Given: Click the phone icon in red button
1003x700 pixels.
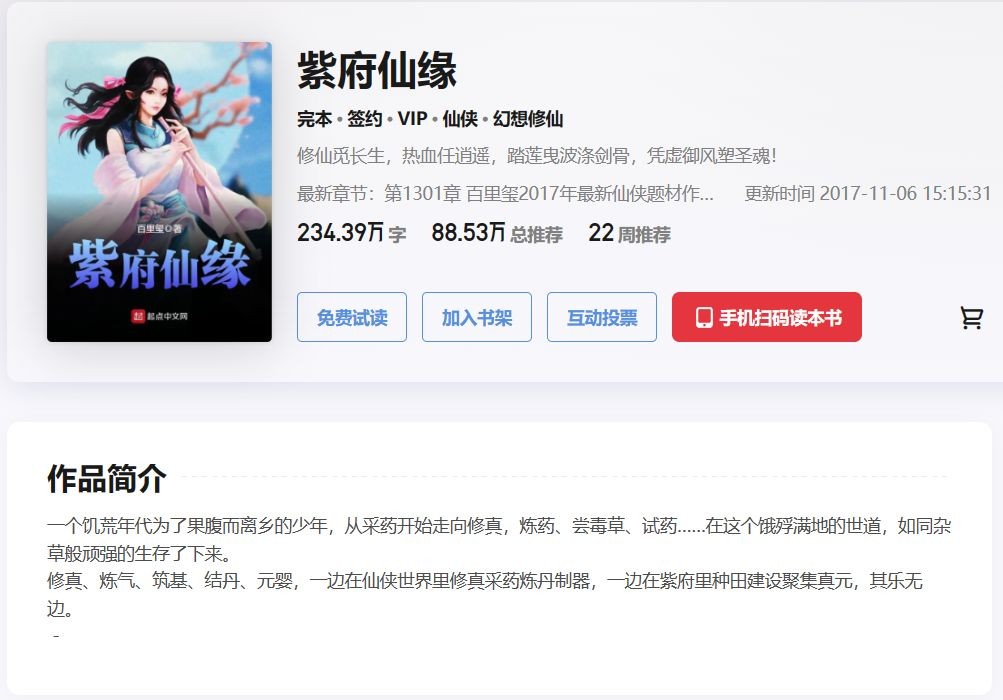Looking at the screenshot, I should 704,318.
